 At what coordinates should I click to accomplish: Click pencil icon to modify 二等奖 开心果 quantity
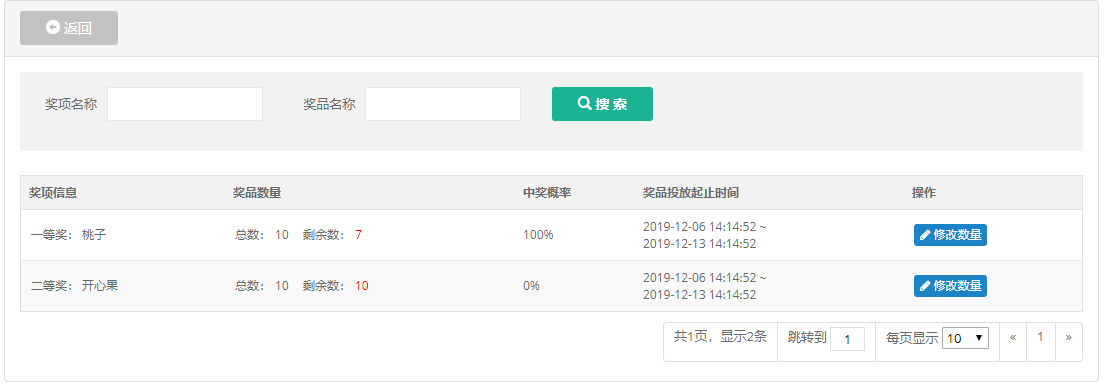[925, 286]
